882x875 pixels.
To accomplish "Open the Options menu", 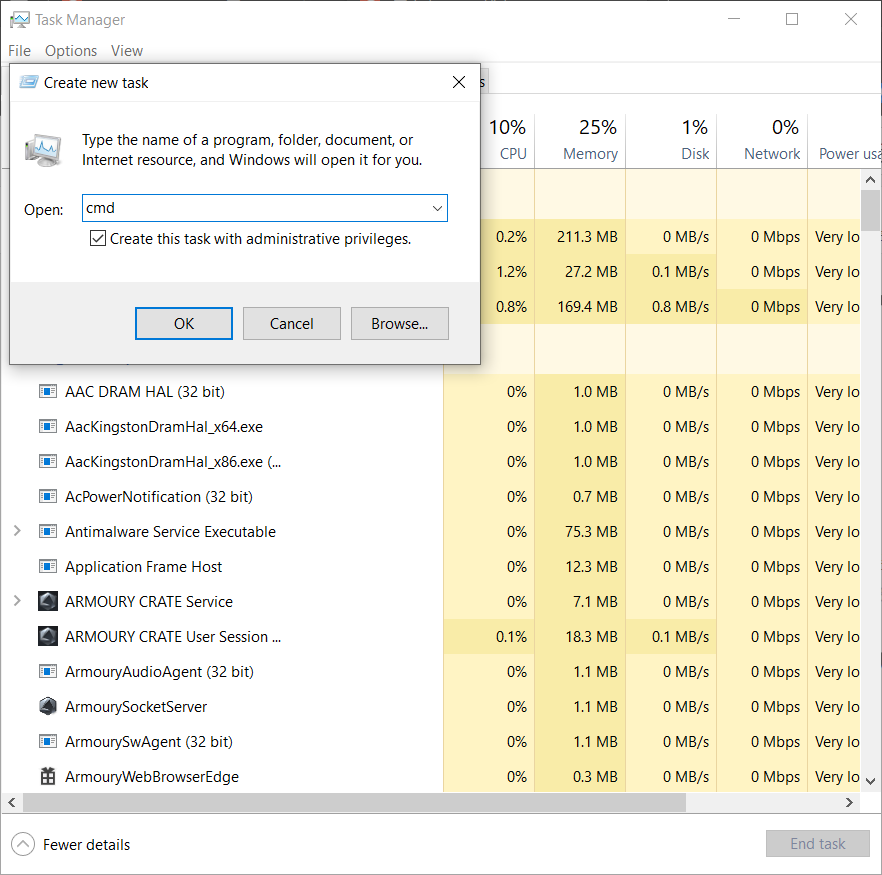I will point(71,51).
